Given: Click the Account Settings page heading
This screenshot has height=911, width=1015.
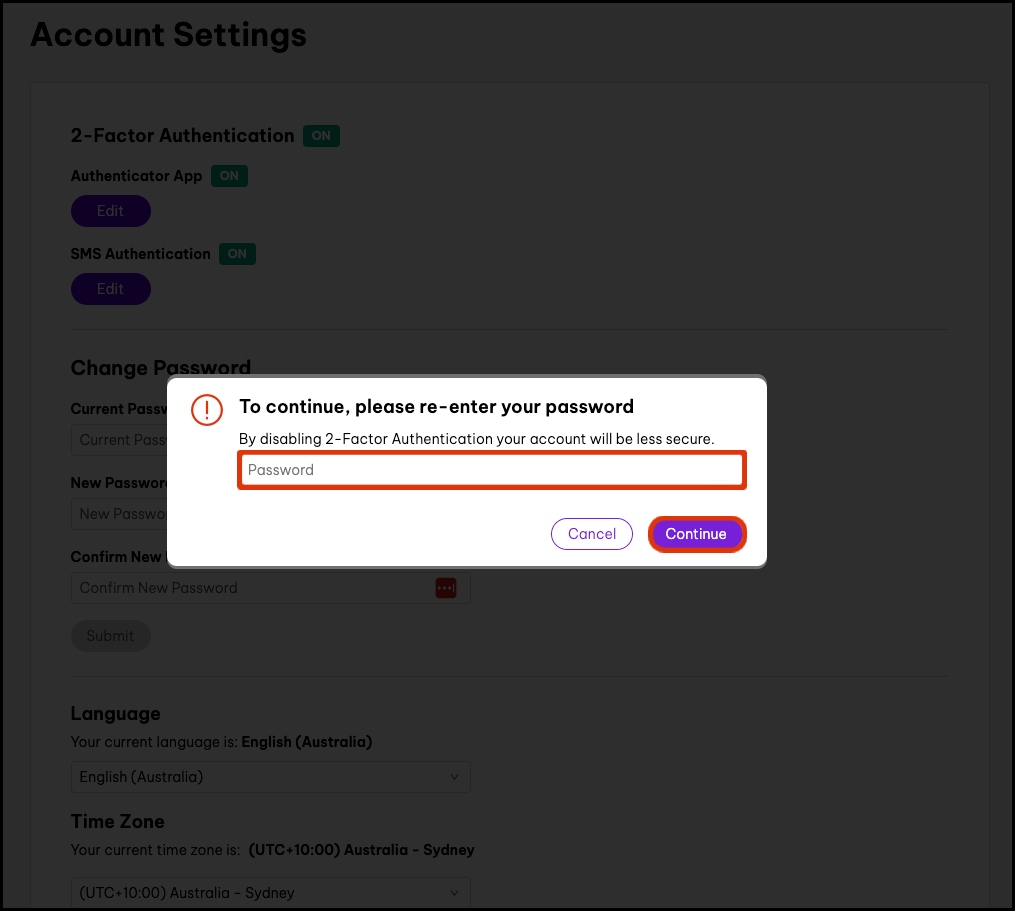Looking at the screenshot, I should 168,35.
